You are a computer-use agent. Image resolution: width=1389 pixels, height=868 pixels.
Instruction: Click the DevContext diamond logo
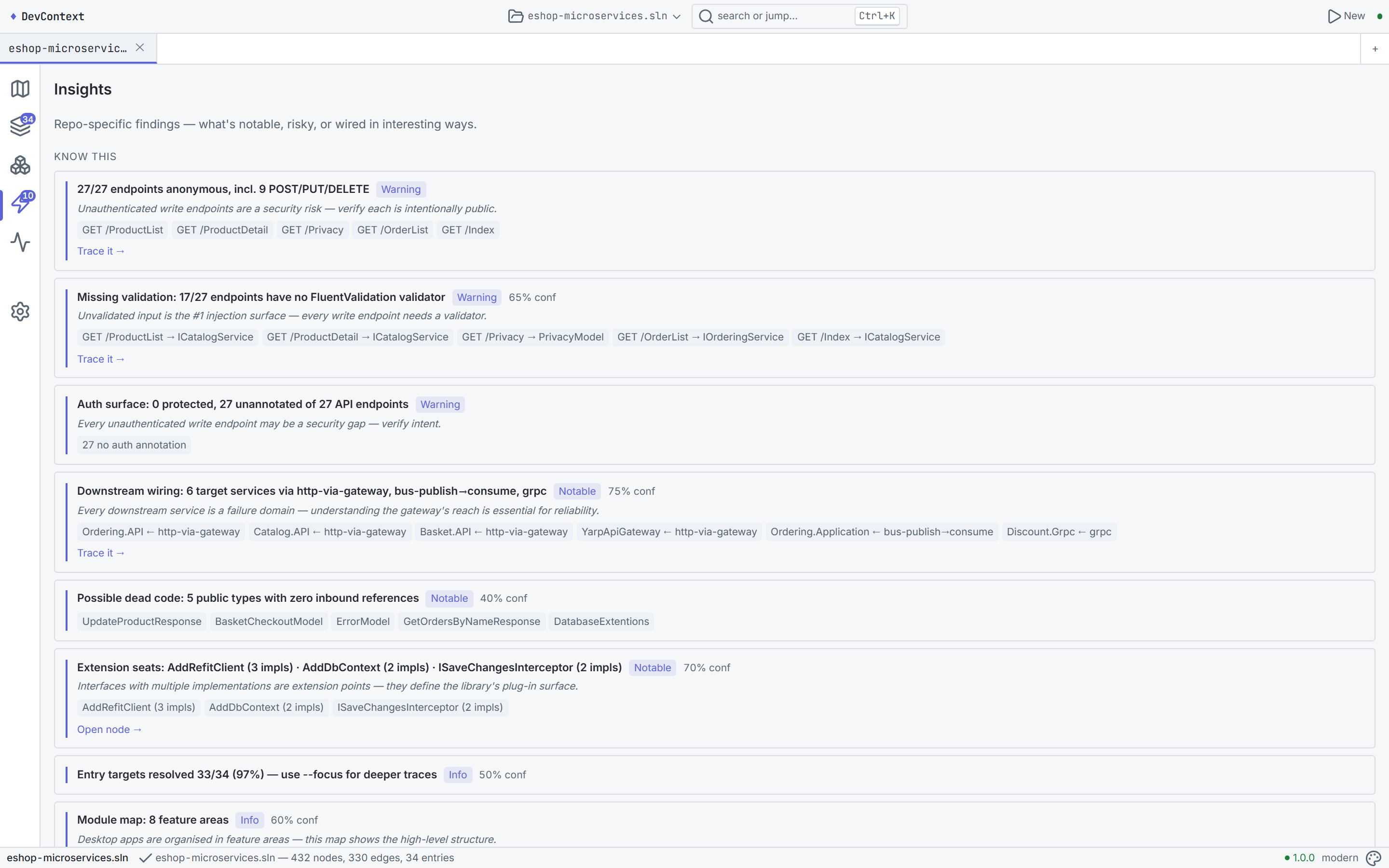13,16
